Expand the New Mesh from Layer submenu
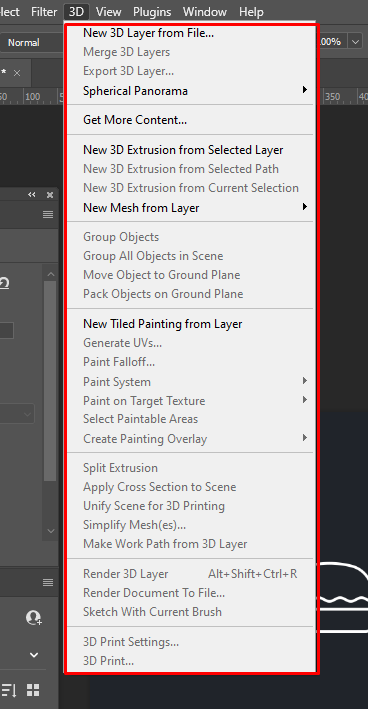 (x=190, y=208)
